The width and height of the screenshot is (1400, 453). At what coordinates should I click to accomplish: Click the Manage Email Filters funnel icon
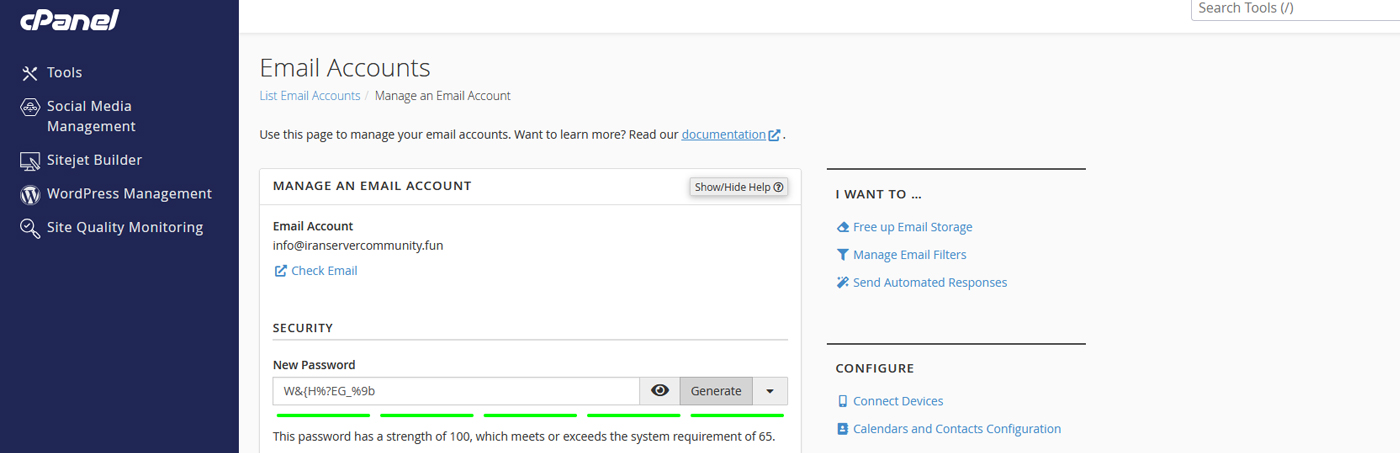pos(842,255)
